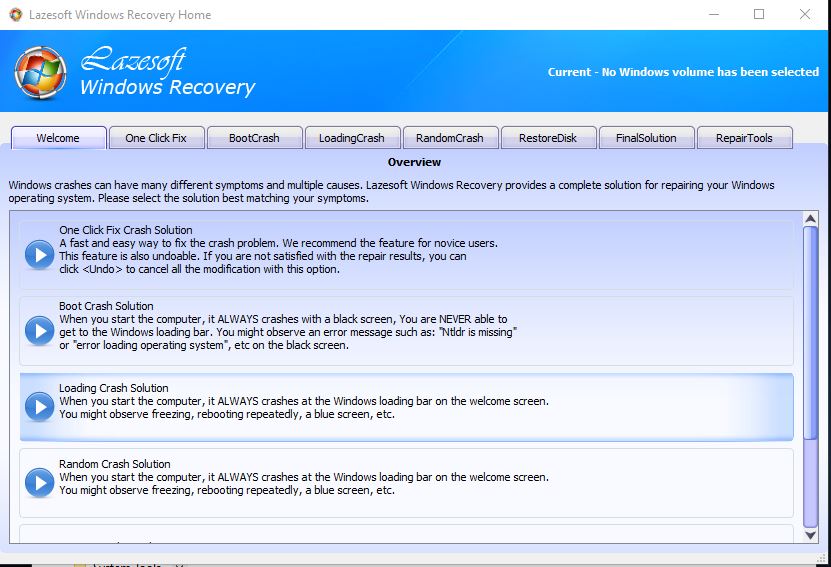Open the RepairTools tab
The width and height of the screenshot is (831, 567).
(744, 138)
